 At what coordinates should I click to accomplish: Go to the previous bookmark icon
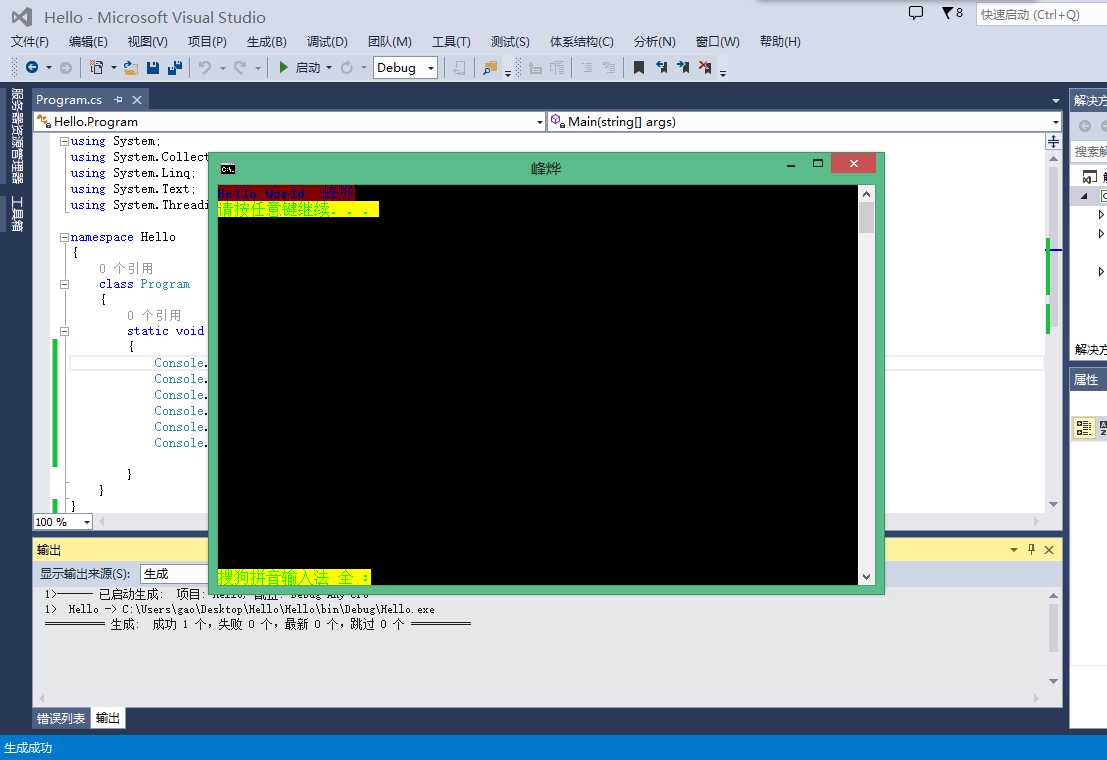point(662,67)
